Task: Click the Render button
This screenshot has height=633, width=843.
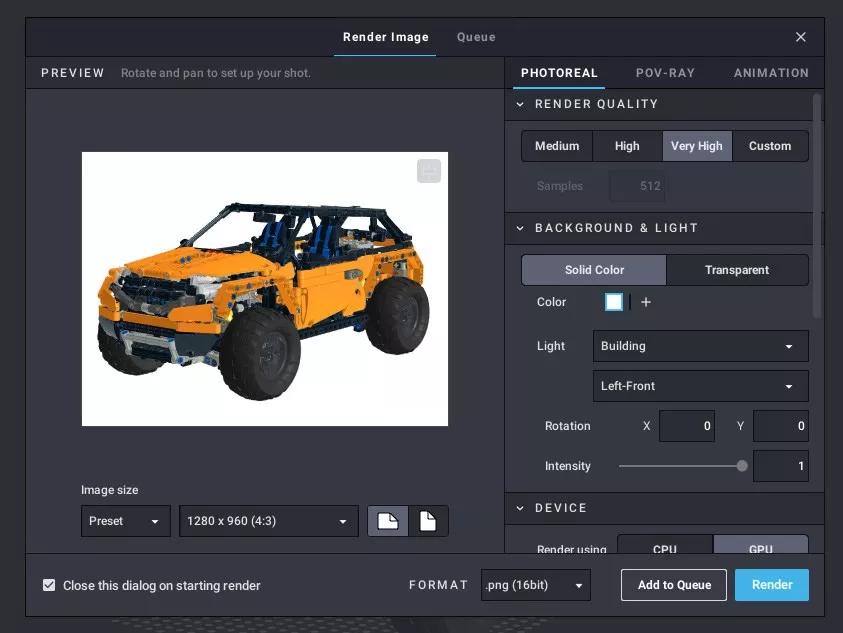Action: click(x=771, y=585)
